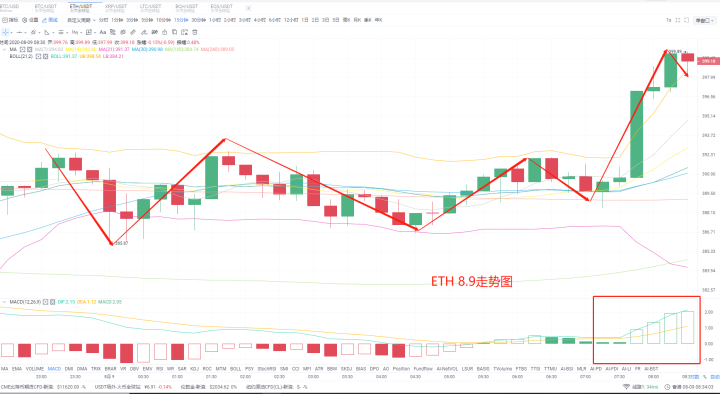The height and width of the screenshot is (394, 720).
Task: Select the parallel channel drawing tool
Action: pos(34,32)
